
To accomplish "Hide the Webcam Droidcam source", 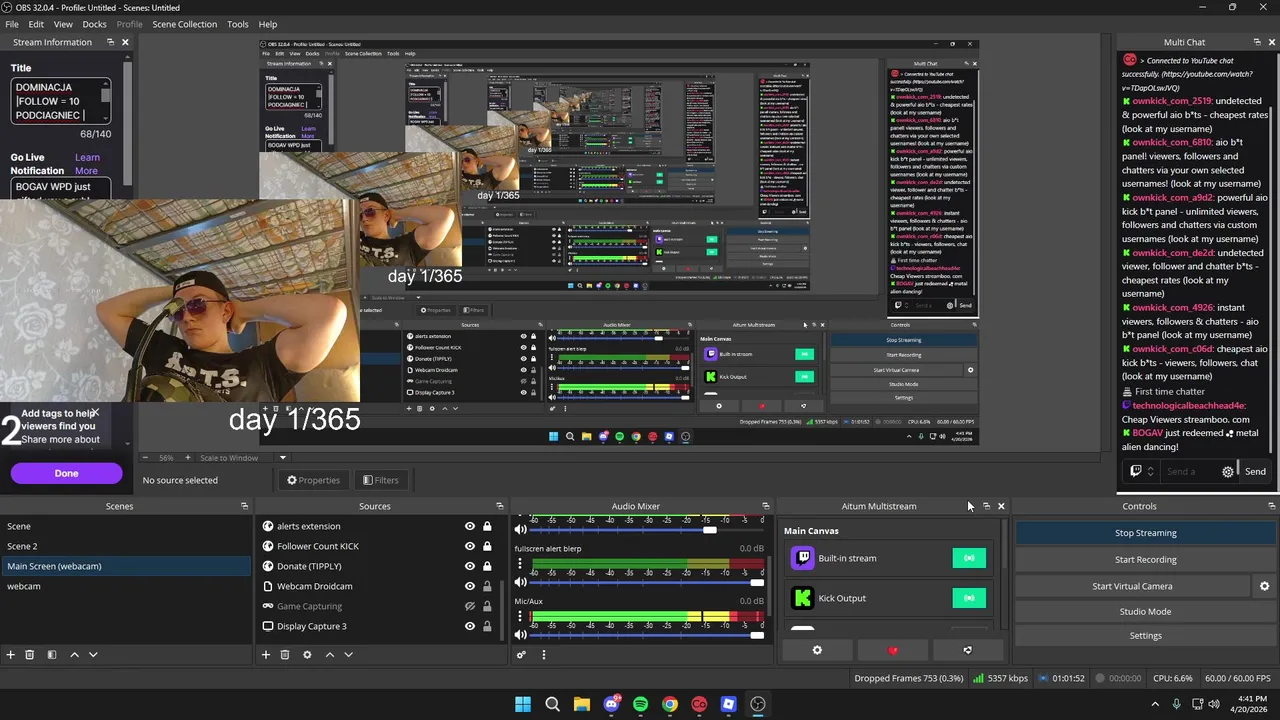I will click(470, 586).
